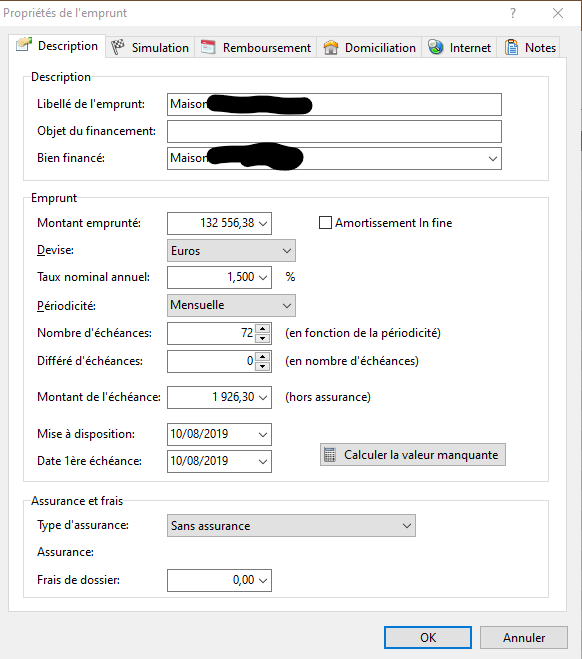Click the Annuler button

(524, 638)
